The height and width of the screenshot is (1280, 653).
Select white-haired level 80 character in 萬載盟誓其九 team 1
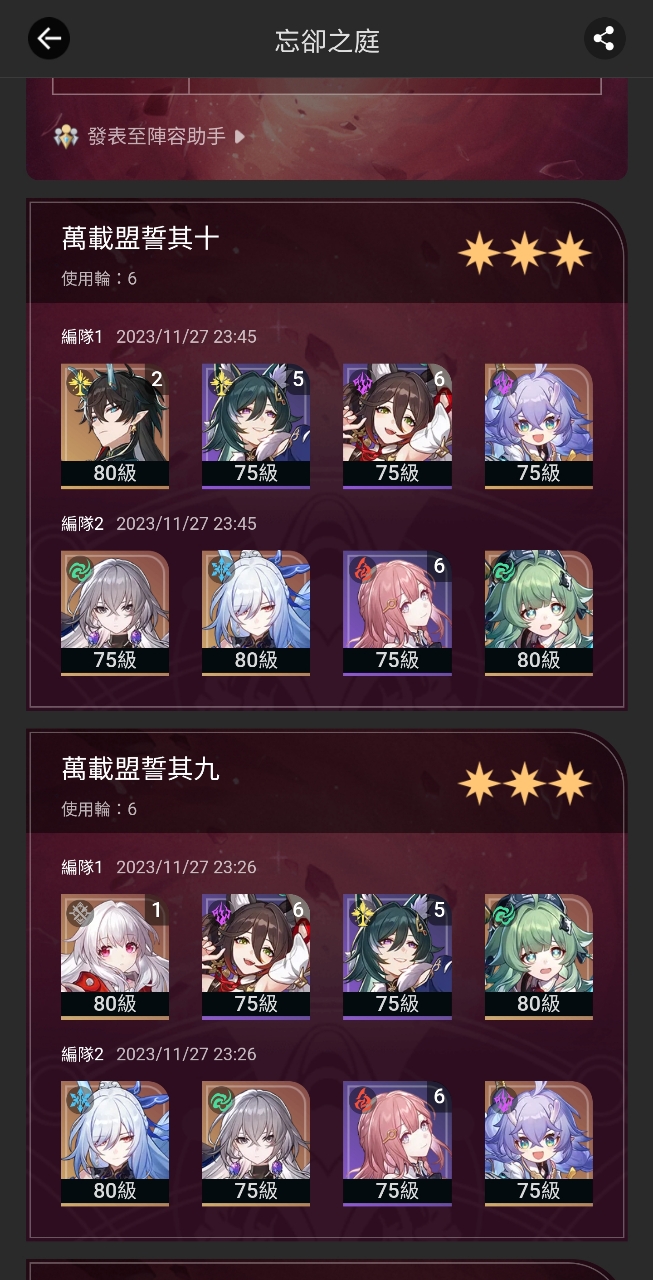115,957
